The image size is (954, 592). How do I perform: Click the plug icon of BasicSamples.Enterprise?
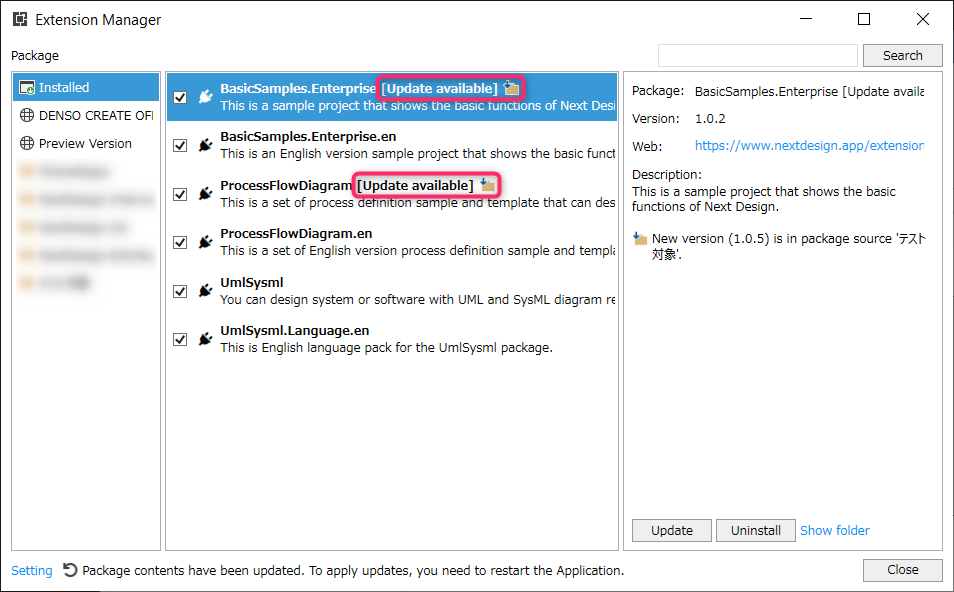tap(206, 96)
